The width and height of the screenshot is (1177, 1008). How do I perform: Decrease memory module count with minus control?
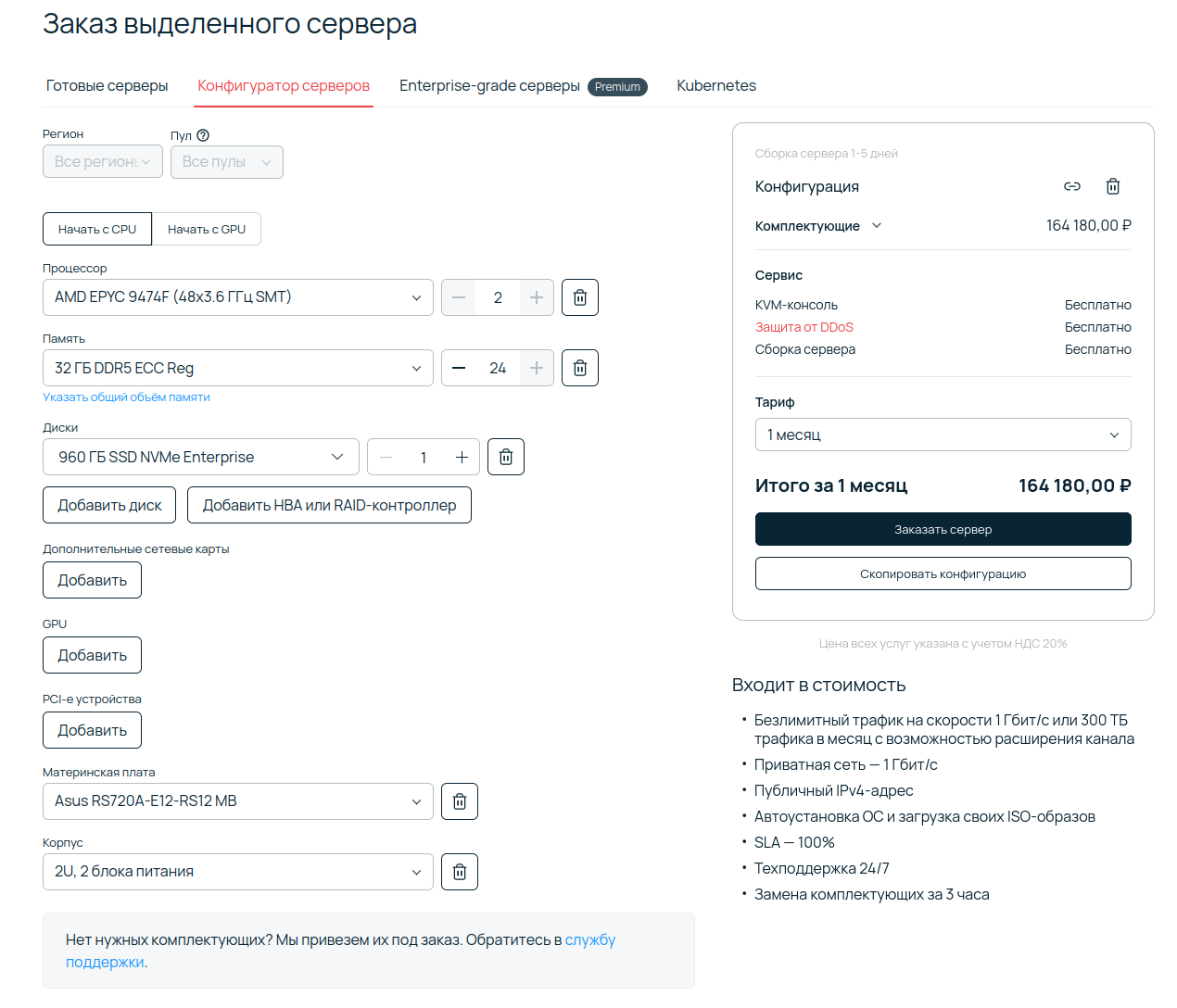(x=458, y=368)
